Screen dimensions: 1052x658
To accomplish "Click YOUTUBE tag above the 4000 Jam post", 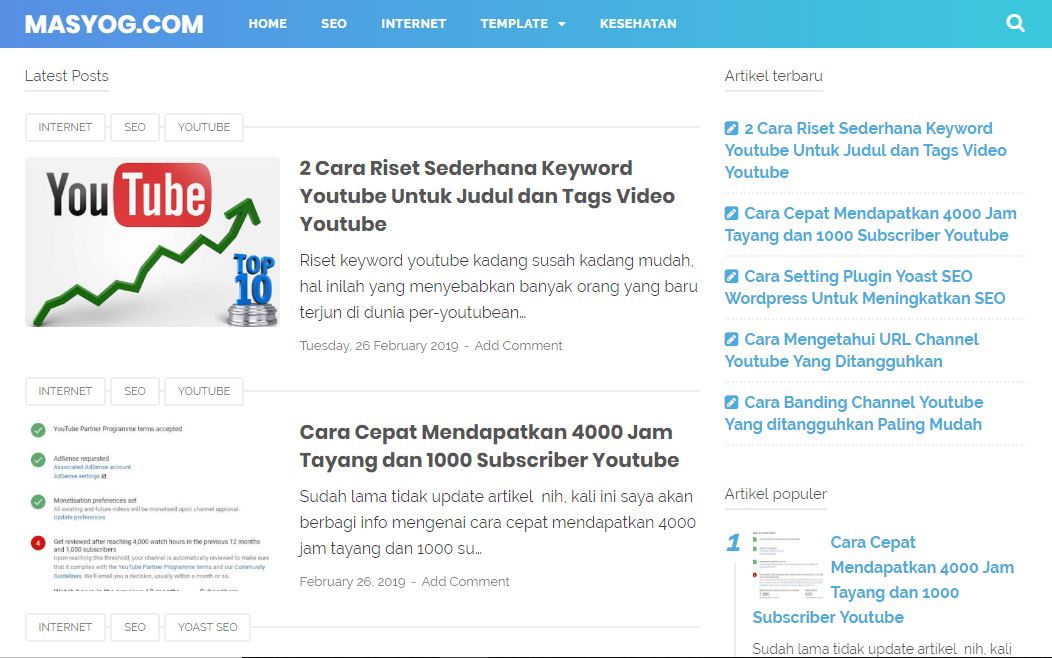I will pos(204,391).
